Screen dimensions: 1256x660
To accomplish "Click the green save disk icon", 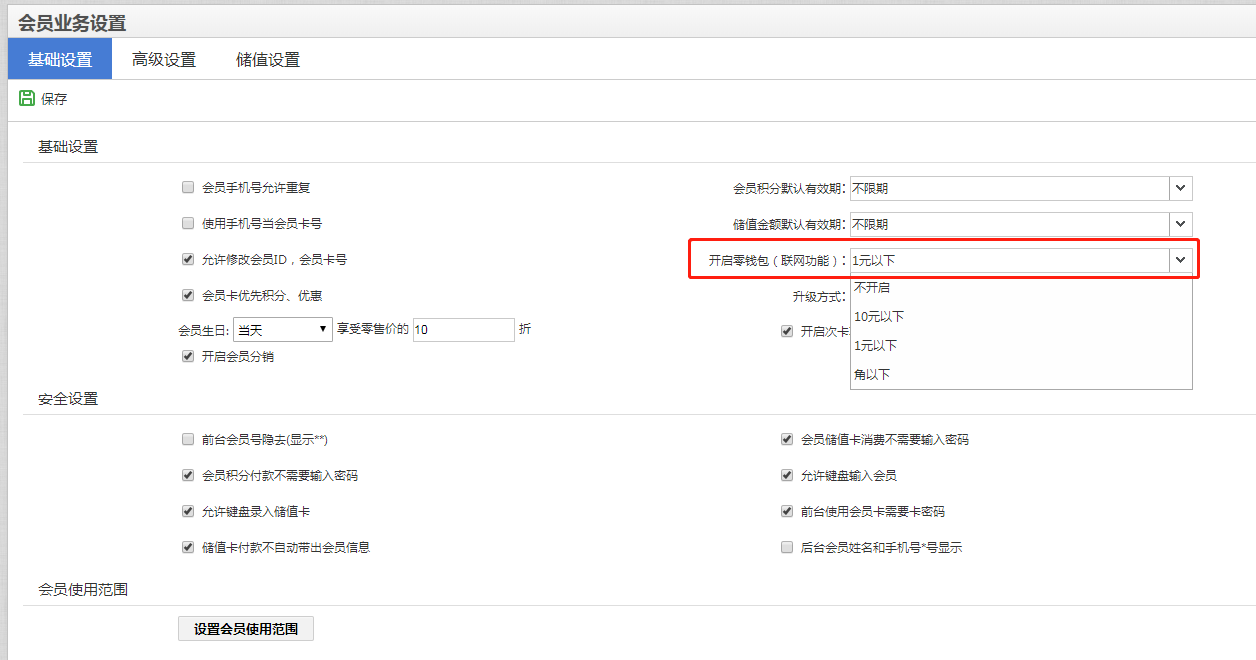I will 27,98.
